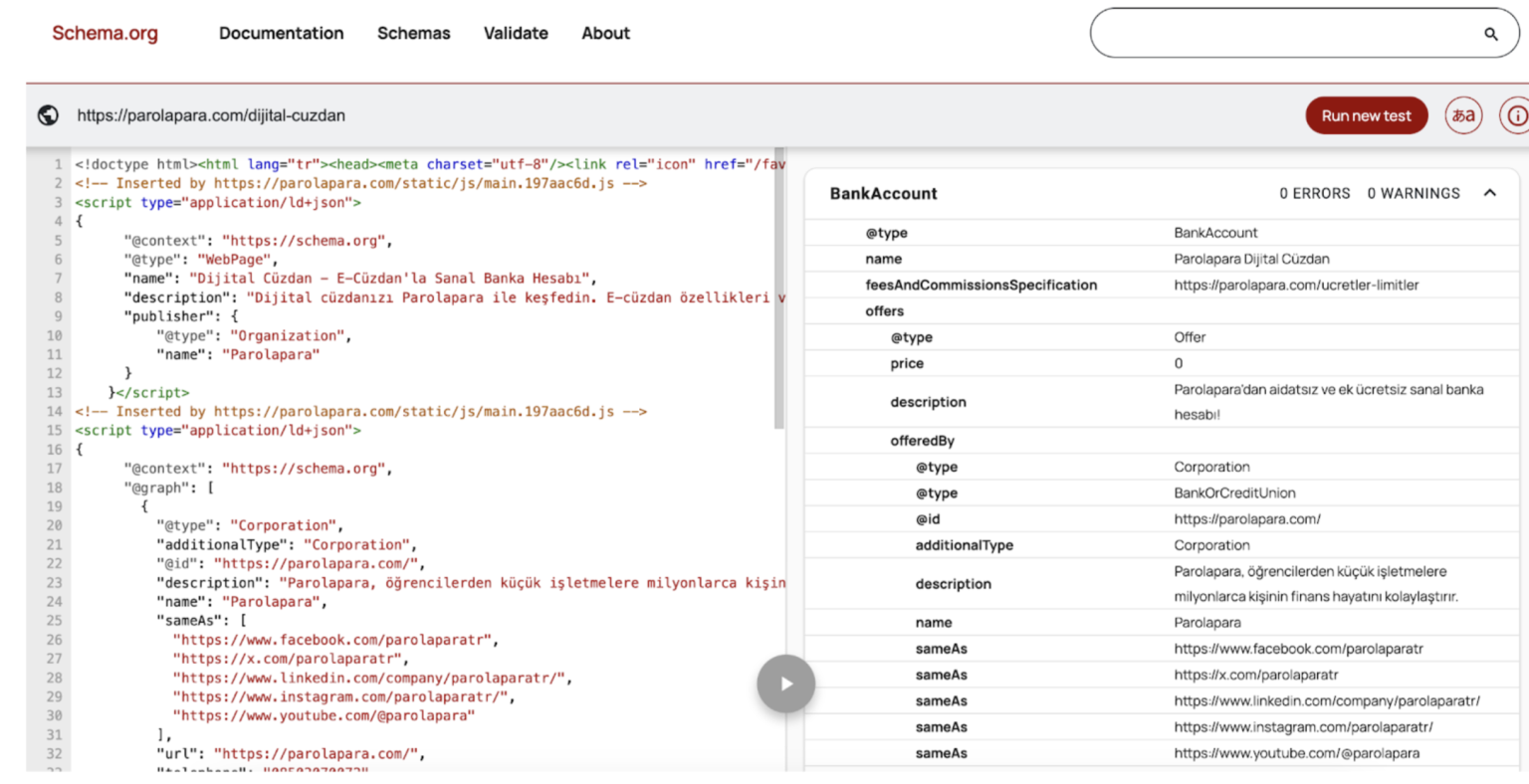The image size is (1529, 784).
Task: Click line number 15 in the gutter
Action: click(x=54, y=431)
